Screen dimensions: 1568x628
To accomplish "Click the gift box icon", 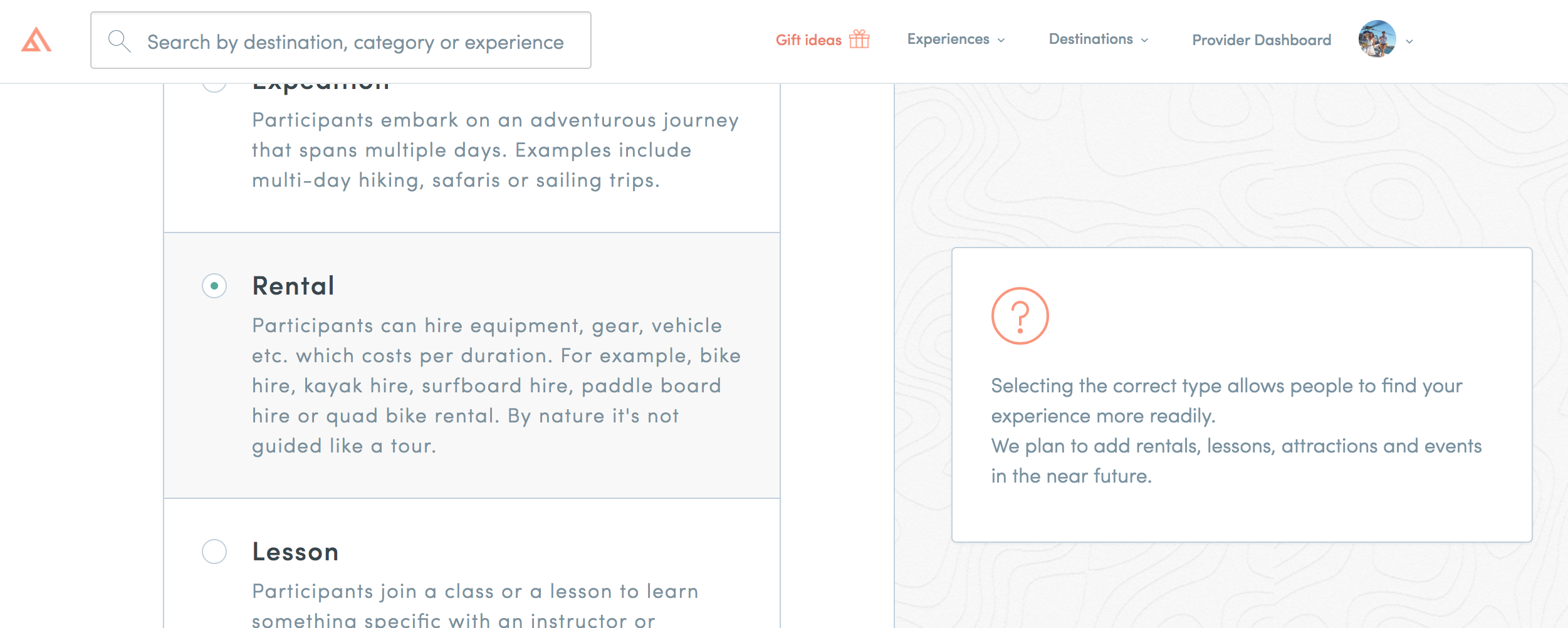I will 859,39.
